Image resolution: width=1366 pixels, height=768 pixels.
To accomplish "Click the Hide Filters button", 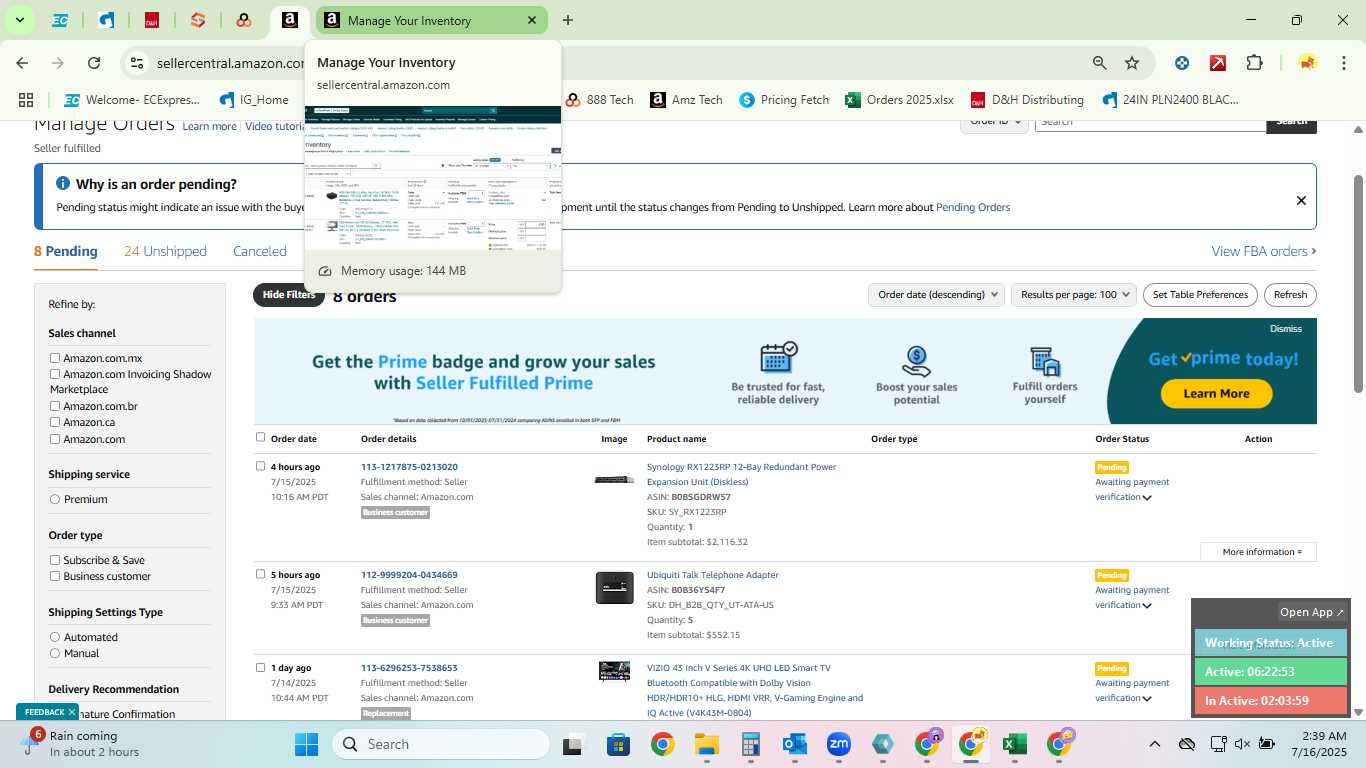I will pyautogui.click(x=289, y=295).
